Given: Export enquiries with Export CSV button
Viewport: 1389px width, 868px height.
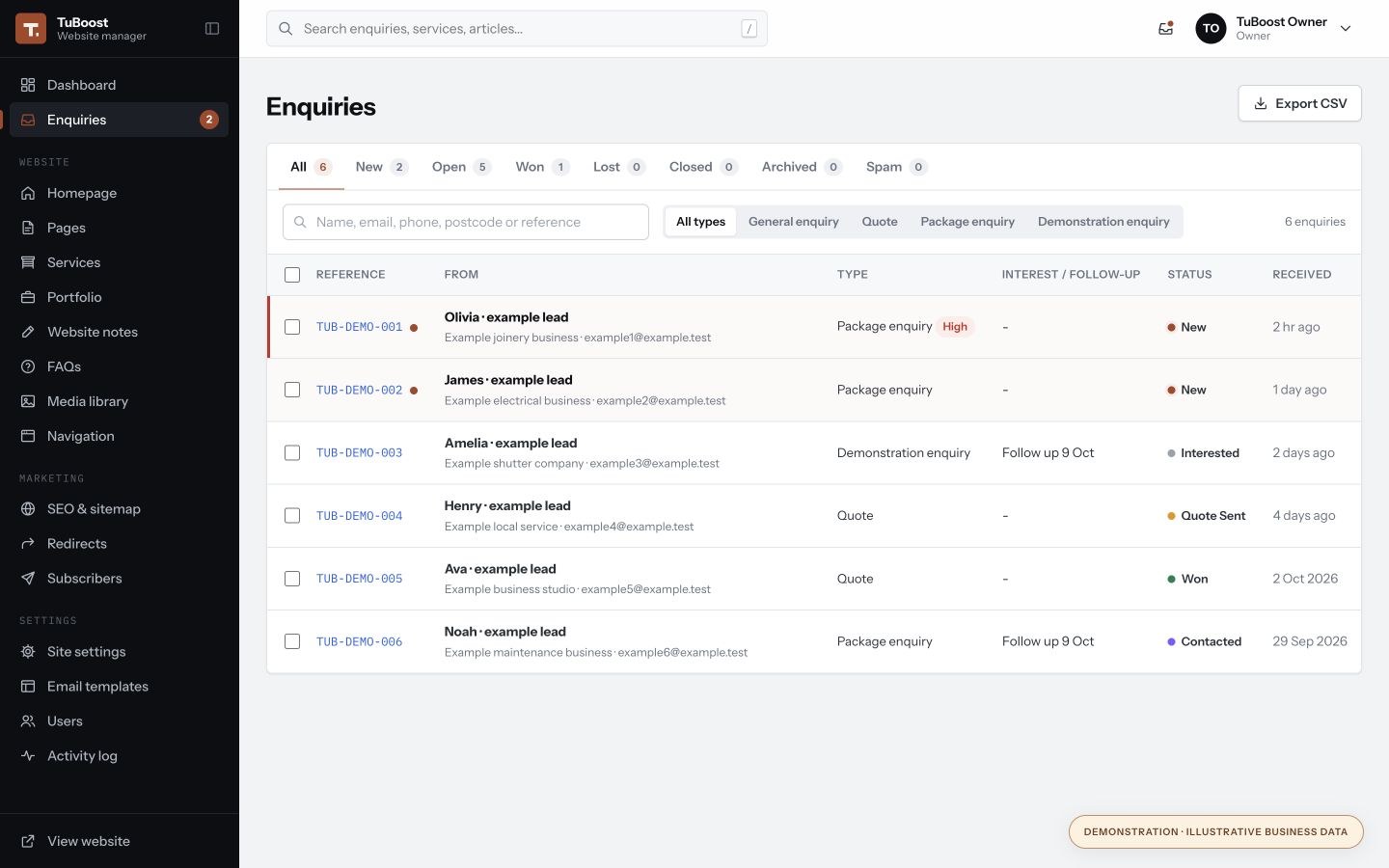Looking at the screenshot, I should tap(1299, 103).
